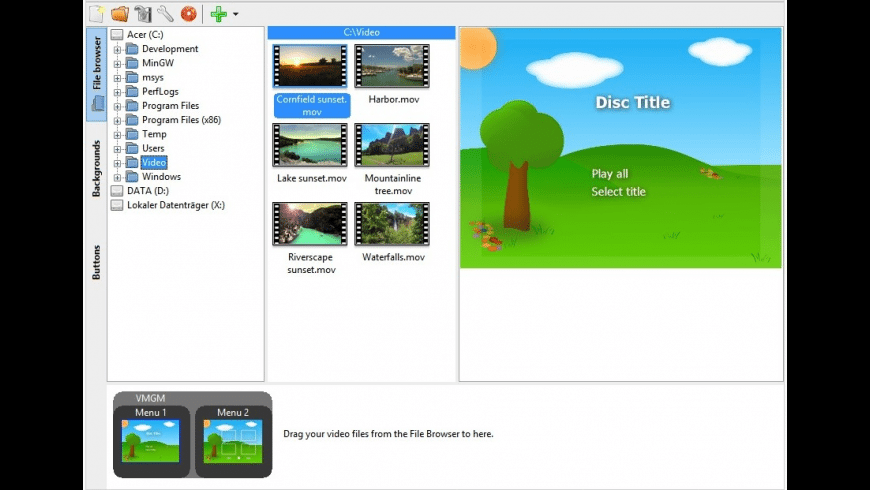
Task: Select the Disc Title text in menu preview
Action: point(633,102)
